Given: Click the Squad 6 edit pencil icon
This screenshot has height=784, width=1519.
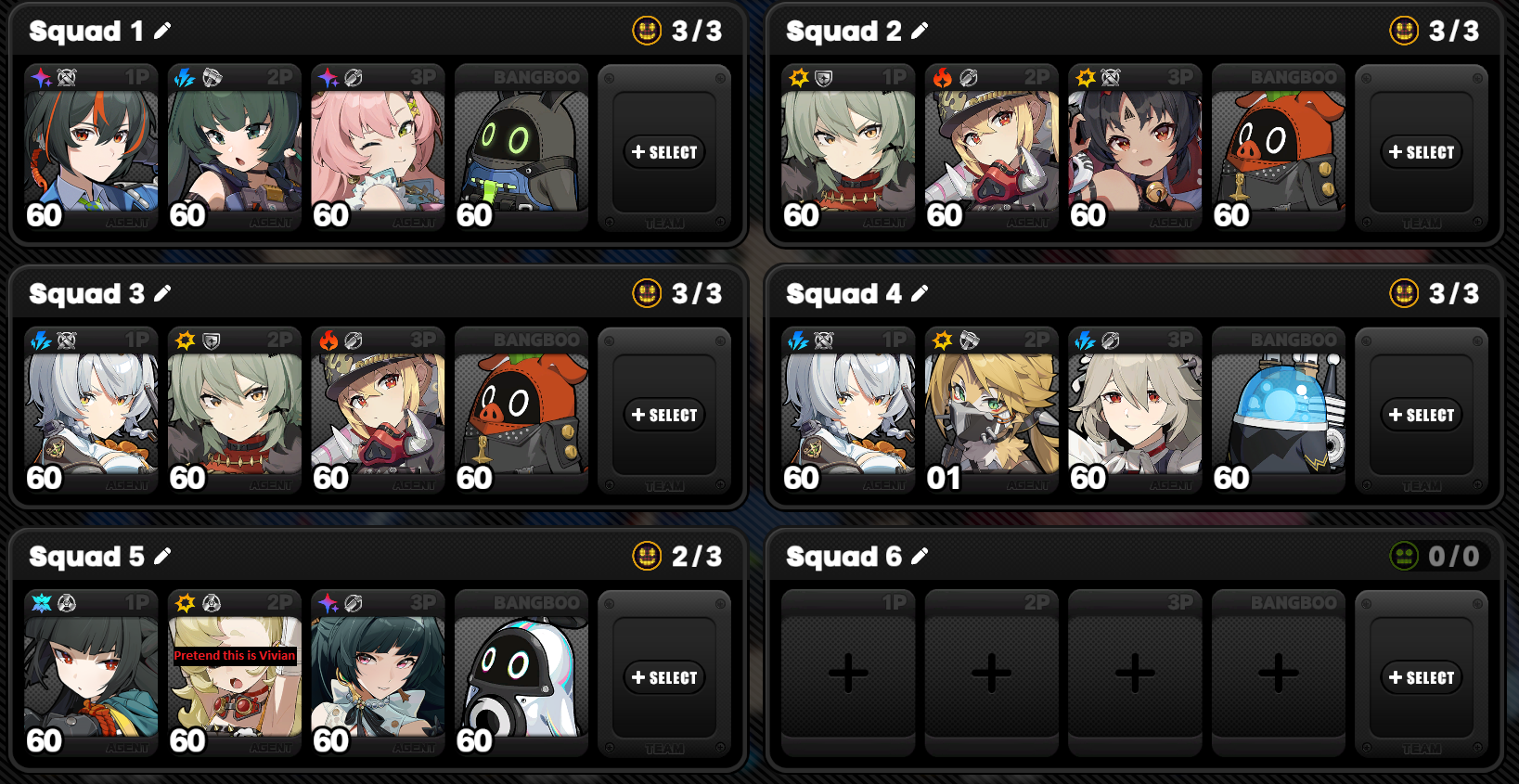Looking at the screenshot, I should pyautogui.click(x=920, y=557).
